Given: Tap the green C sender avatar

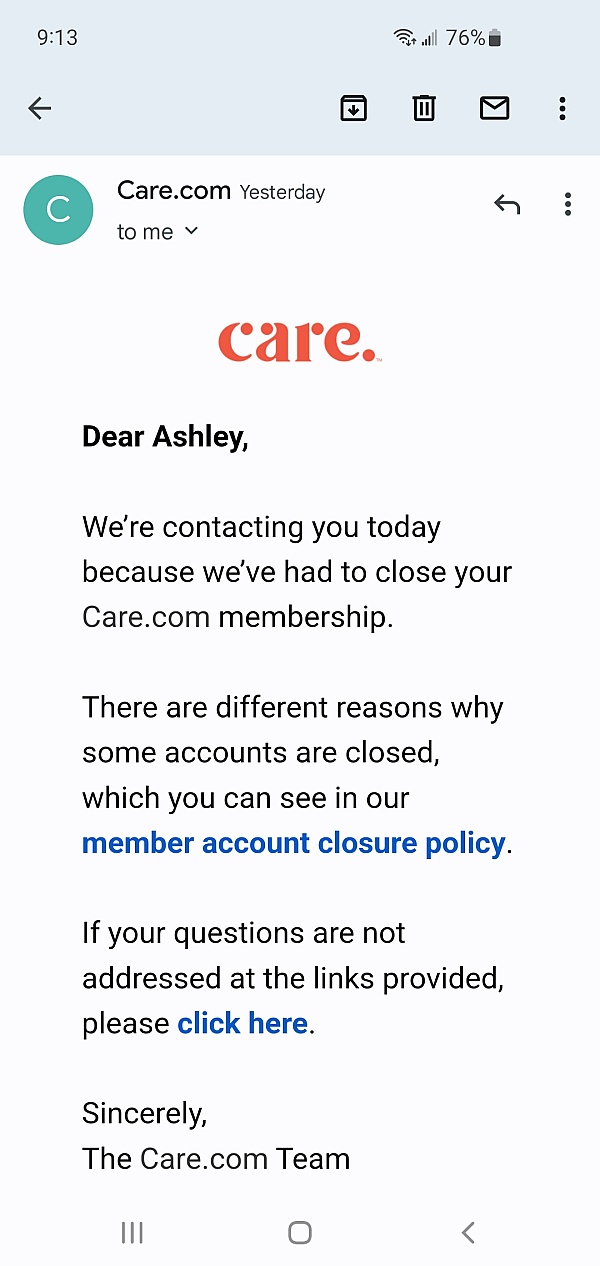Looking at the screenshot, I should pyautogui.click(x=58, y=210).
